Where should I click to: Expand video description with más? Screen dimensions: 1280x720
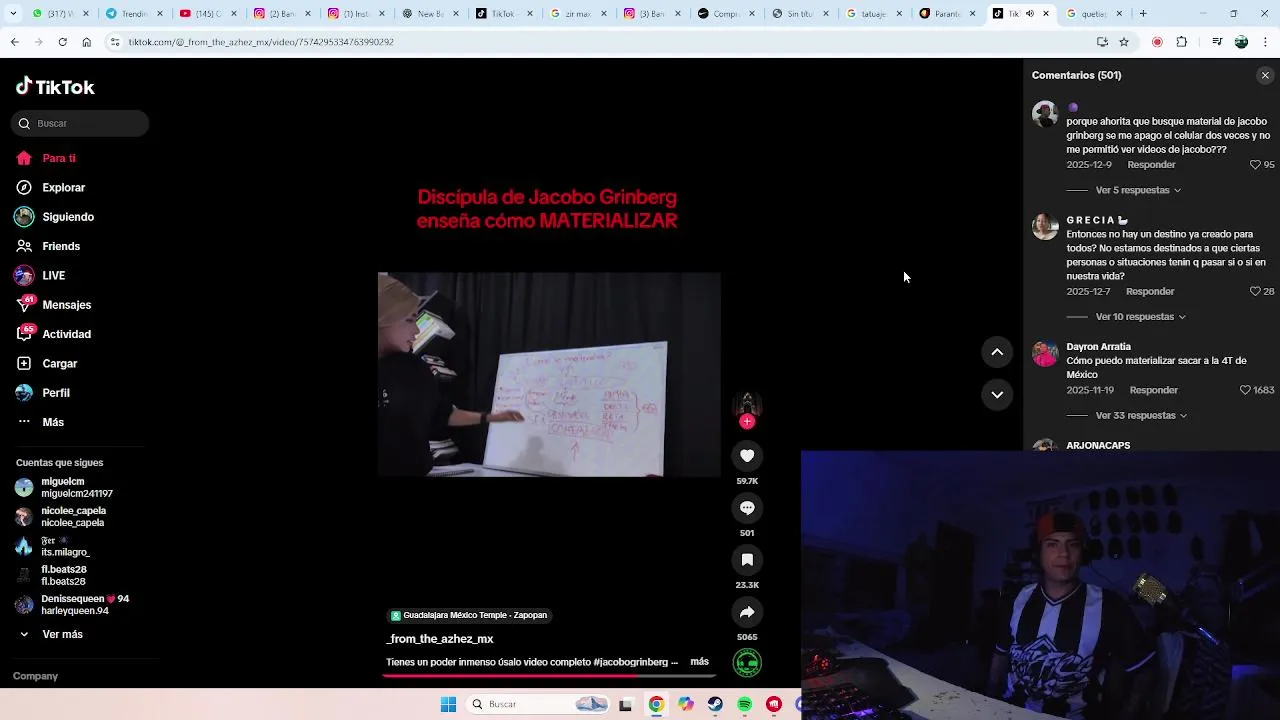[x=699, y=662]
